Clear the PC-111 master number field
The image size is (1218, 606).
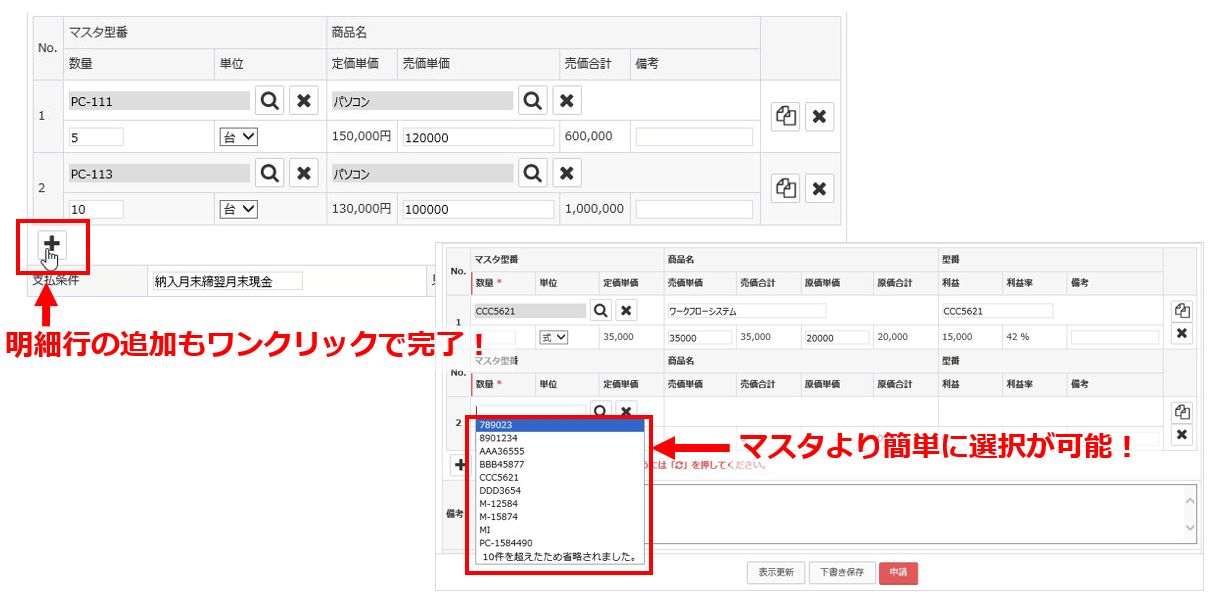304,101
